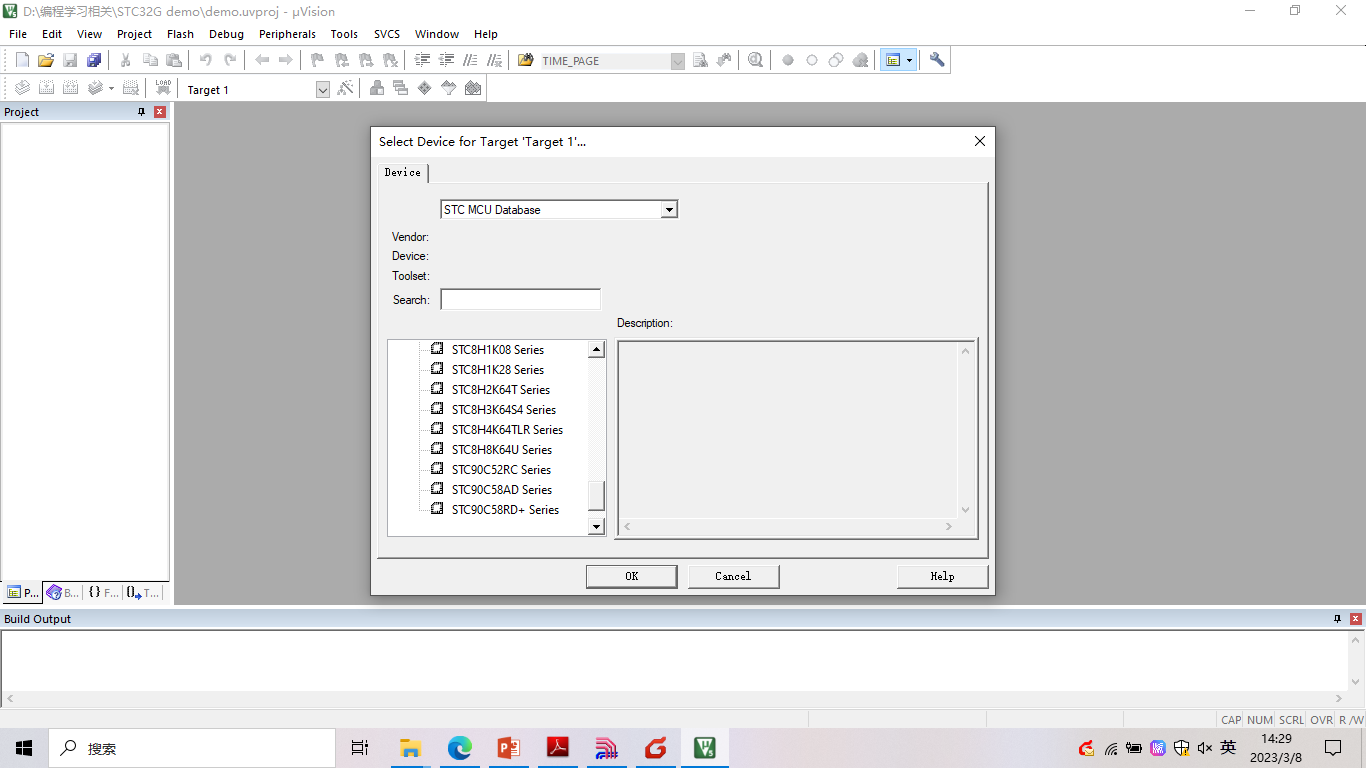
Task: Toggle bookmark with the flag icon
Action: click(x=318, y=60)
